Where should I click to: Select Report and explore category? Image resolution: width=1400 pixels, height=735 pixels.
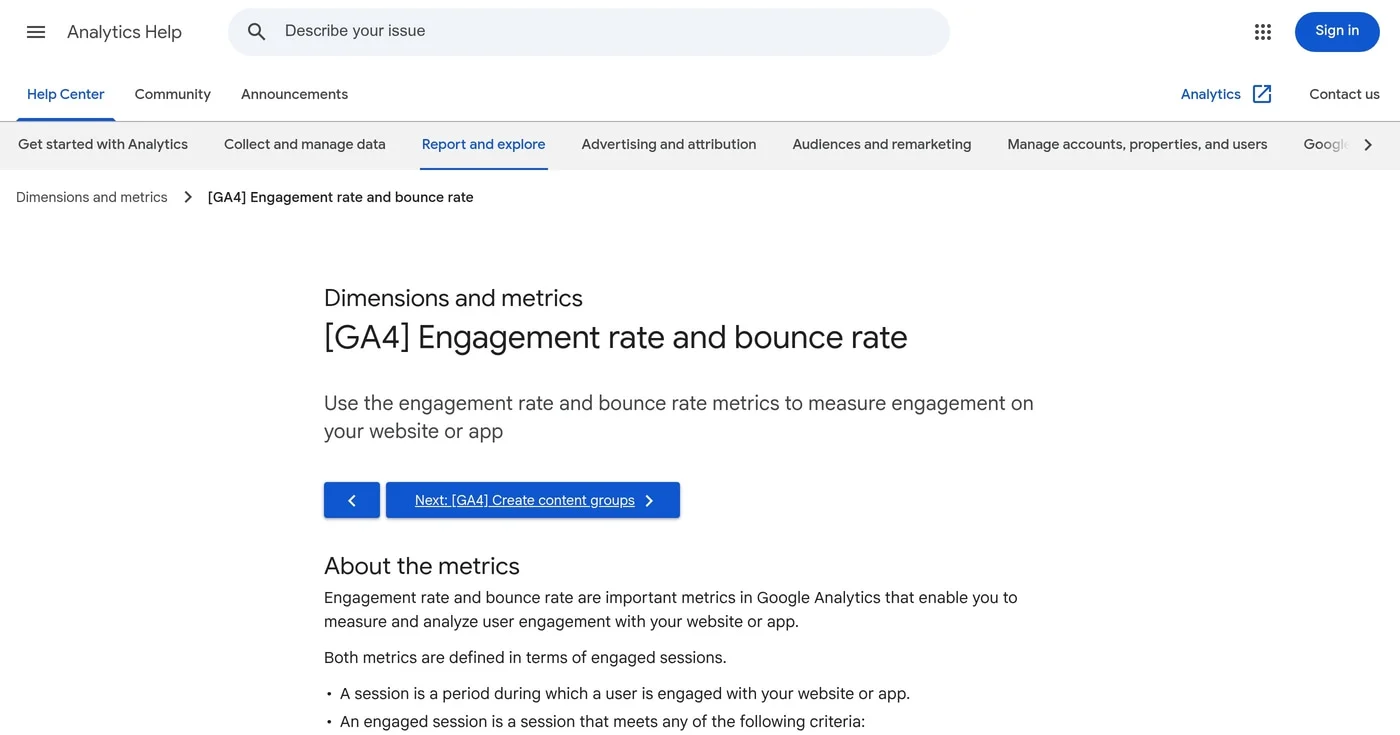pos(484,144)
